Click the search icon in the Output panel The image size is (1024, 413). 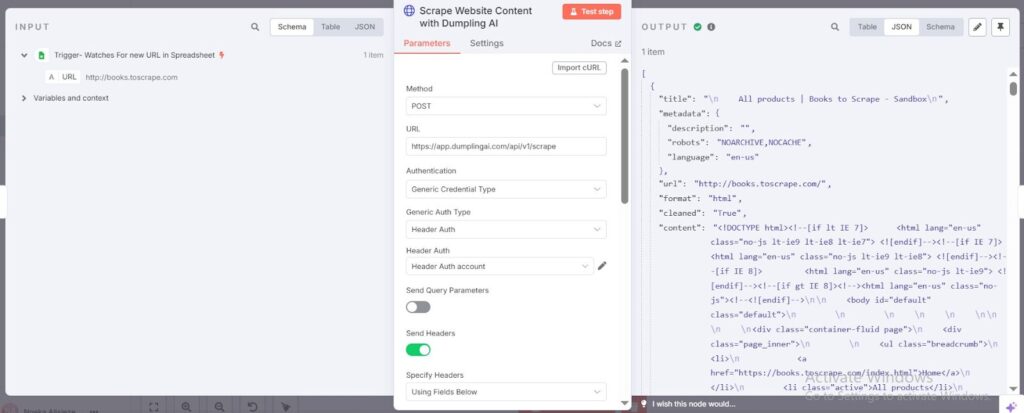[835, 27]
